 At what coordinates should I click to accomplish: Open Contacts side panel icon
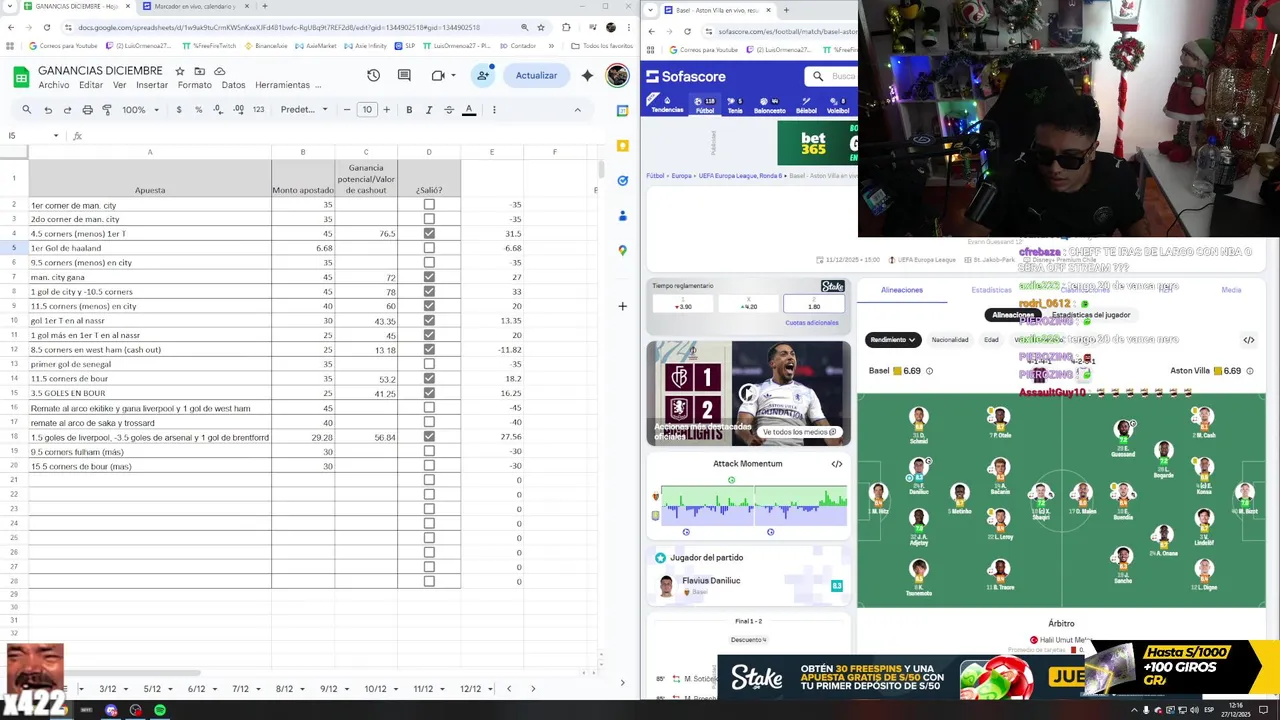622,216
